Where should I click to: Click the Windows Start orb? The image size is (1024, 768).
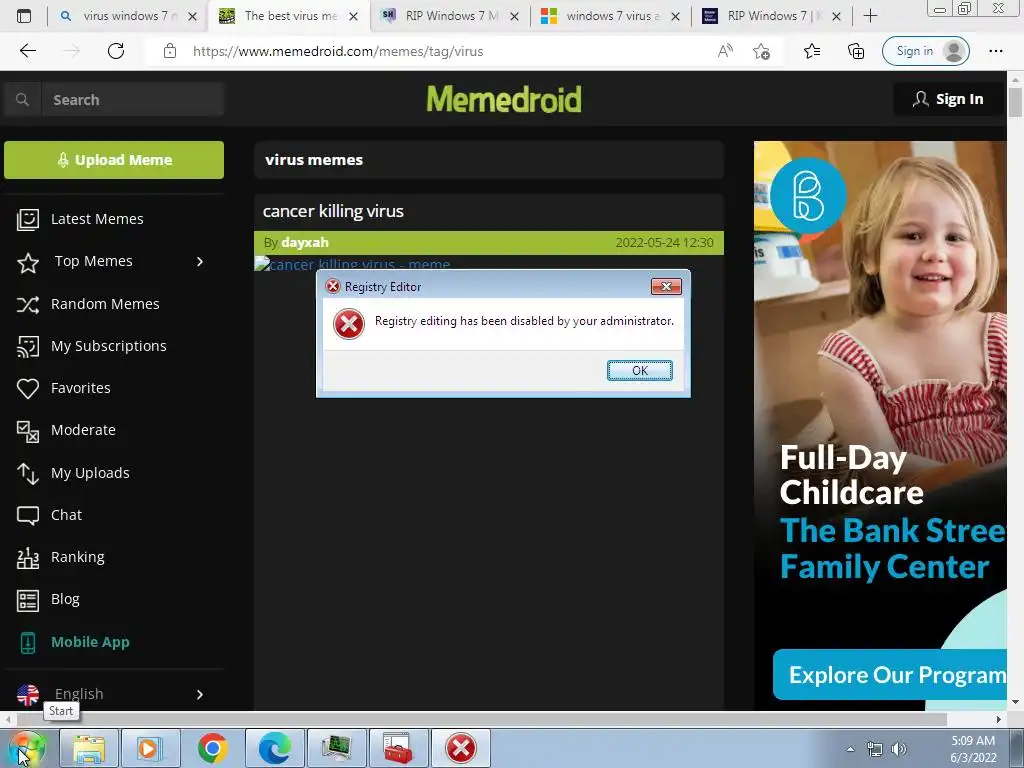coord(26,748)
